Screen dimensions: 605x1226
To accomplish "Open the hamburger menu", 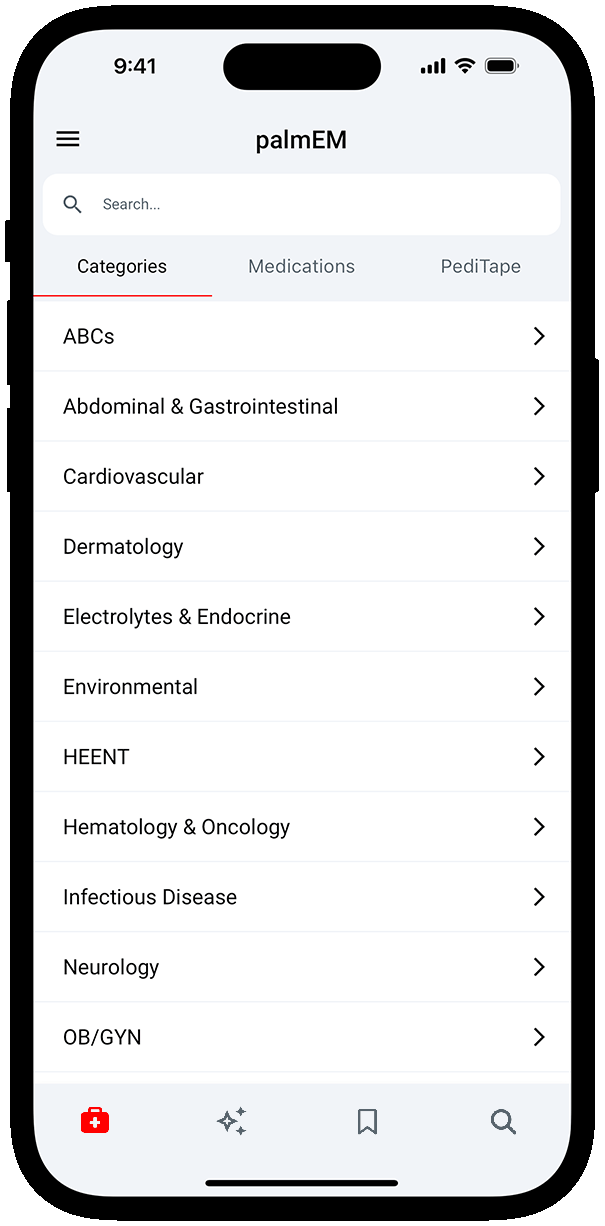I will [68, 140].
